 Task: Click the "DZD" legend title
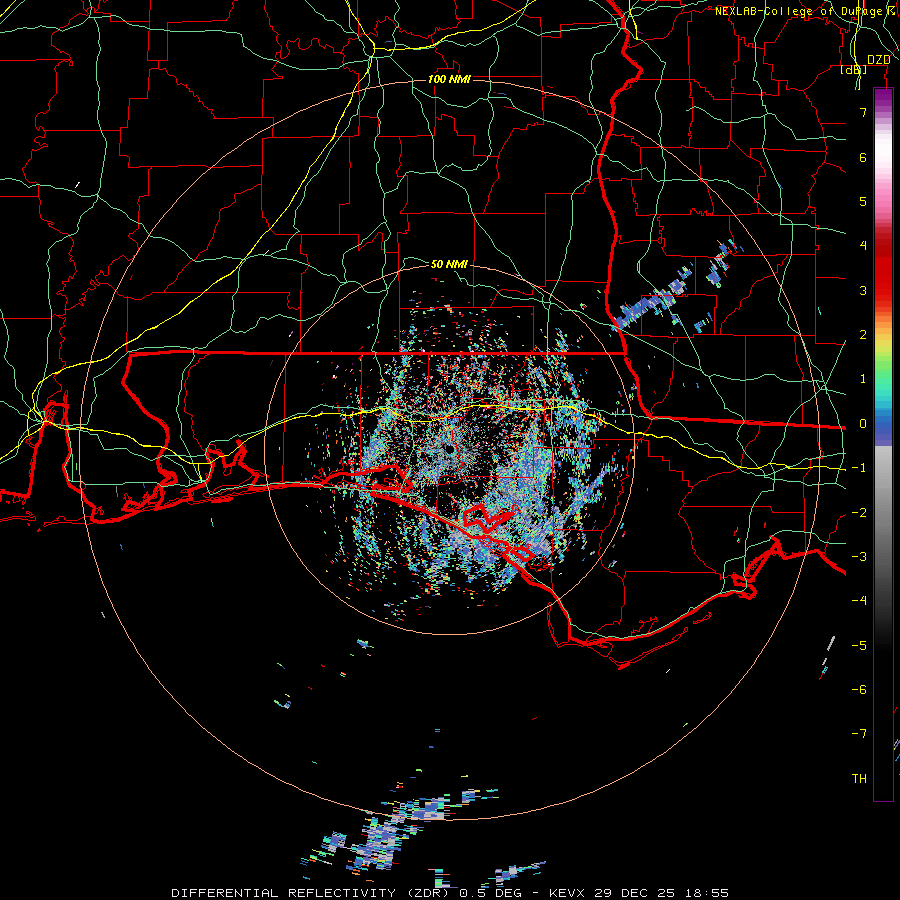878,60
